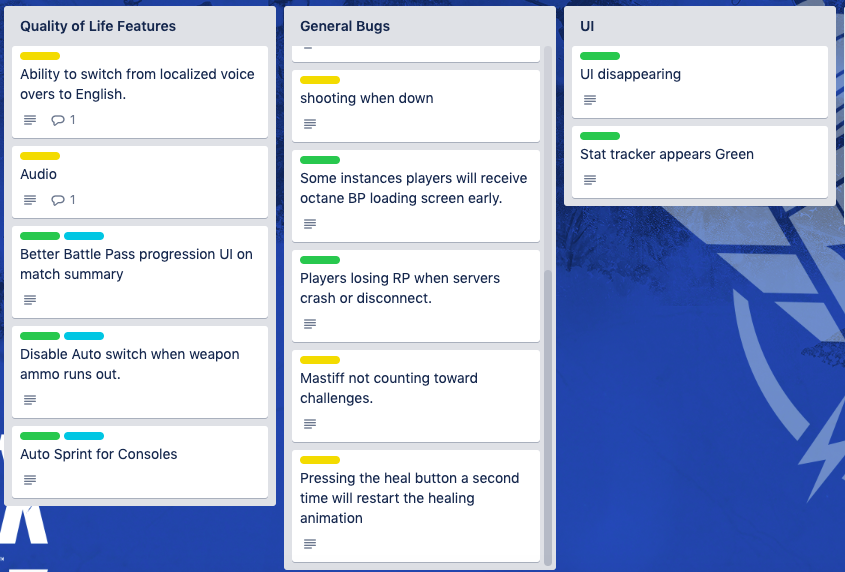Click description icon on the Audio card
The height and width of the screenshot is (572, 845).
30,200
